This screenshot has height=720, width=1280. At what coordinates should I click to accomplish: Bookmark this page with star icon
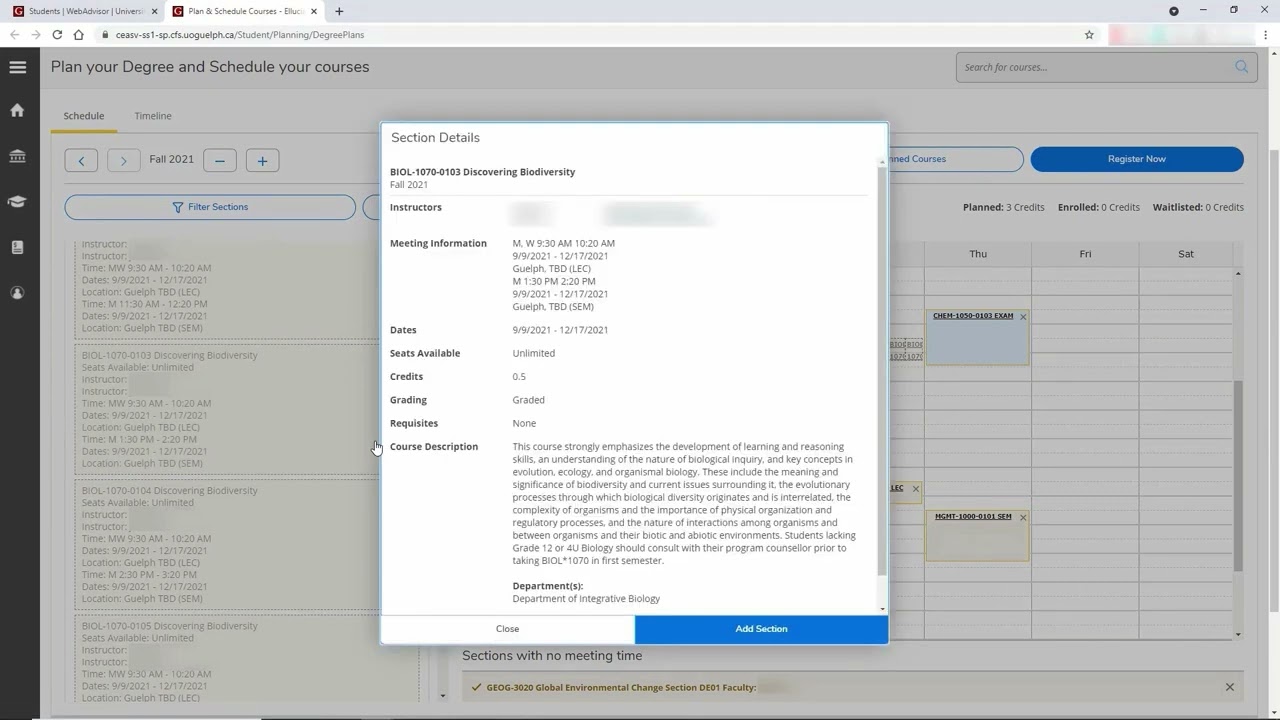tap(1089, 34)
